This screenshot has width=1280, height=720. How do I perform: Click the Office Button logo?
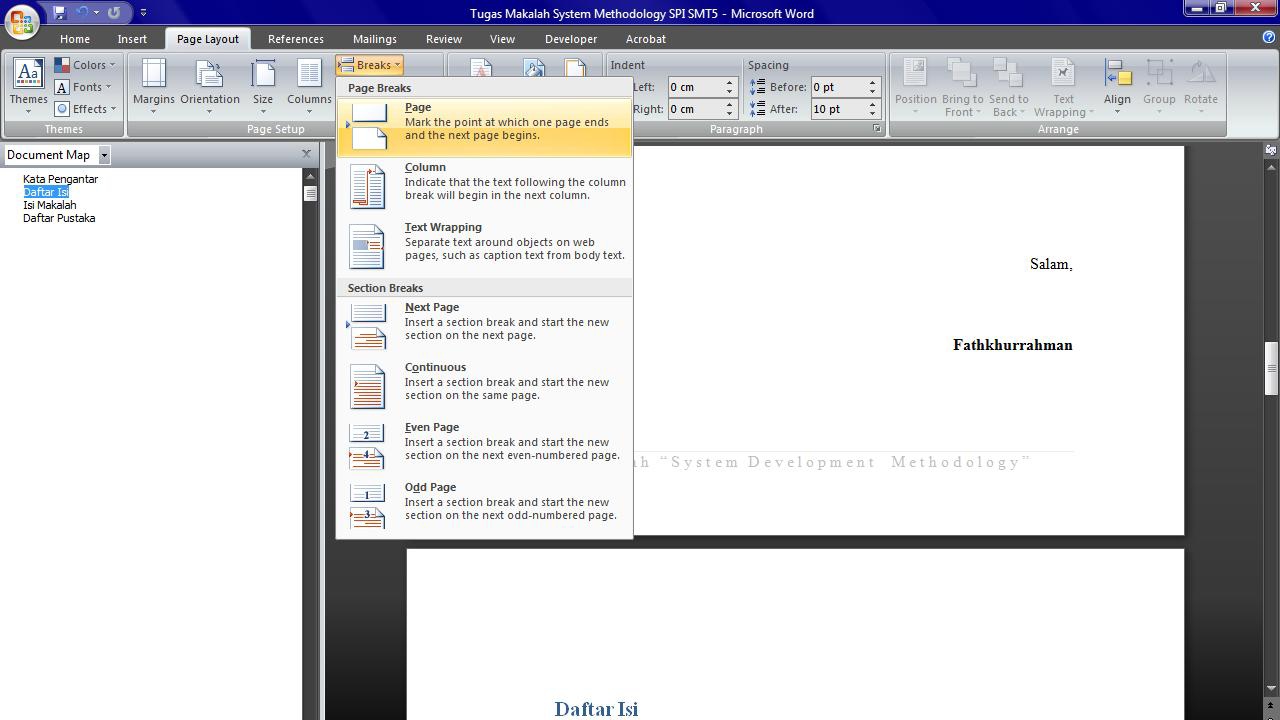[x=22, y=18]
